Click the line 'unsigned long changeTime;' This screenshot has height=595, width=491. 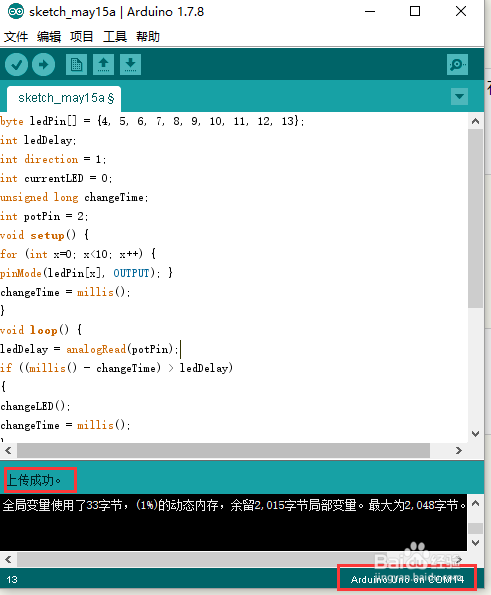coord(74,197)
